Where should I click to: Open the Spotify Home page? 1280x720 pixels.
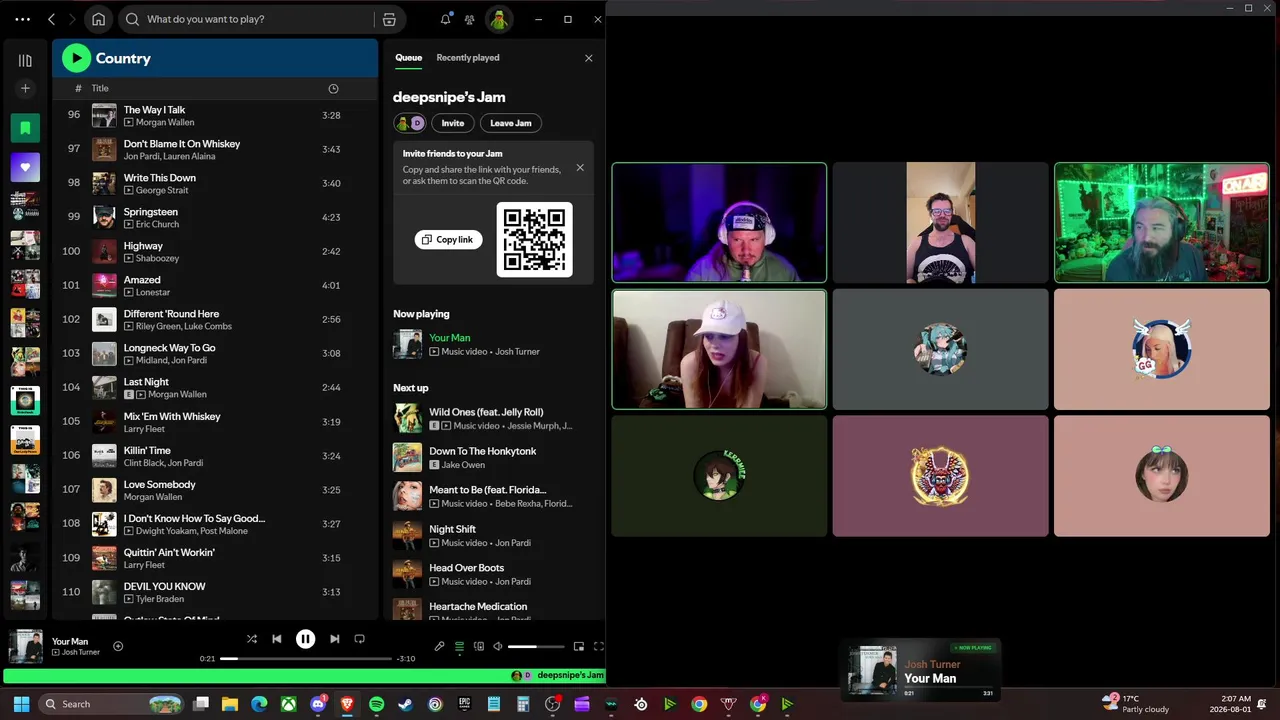(x=98, y=19)
